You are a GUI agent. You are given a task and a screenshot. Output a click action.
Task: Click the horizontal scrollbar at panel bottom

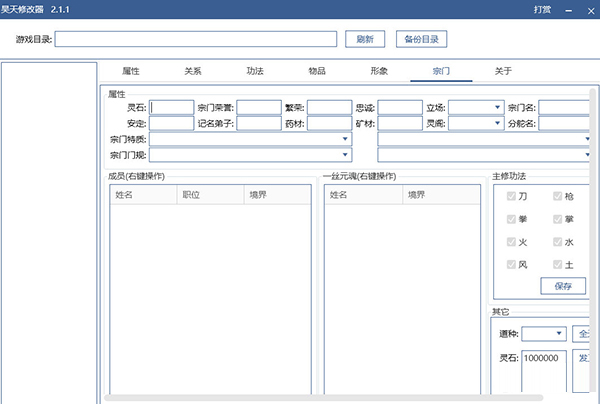tap(324, 398)
